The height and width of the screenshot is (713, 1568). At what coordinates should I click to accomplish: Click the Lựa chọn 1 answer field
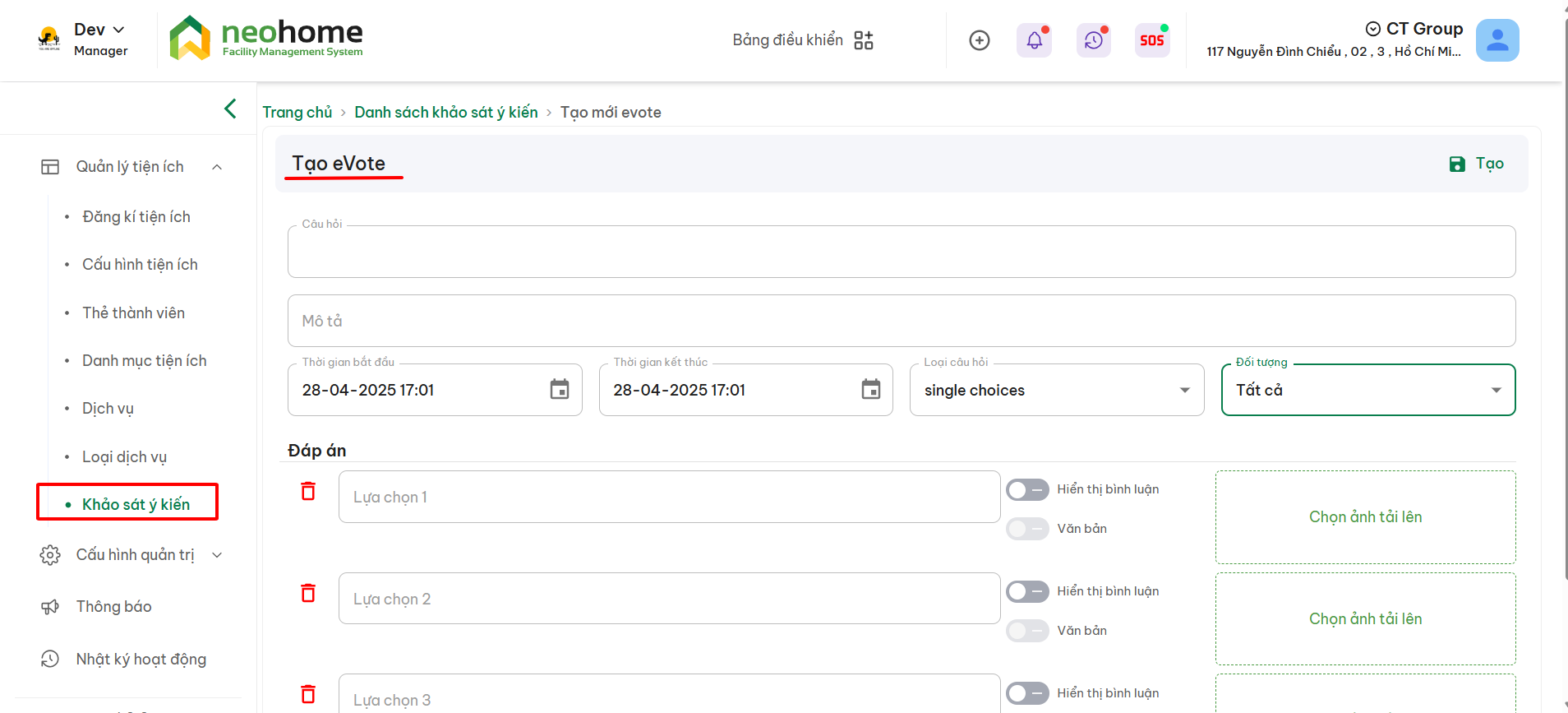pos(669,497)
